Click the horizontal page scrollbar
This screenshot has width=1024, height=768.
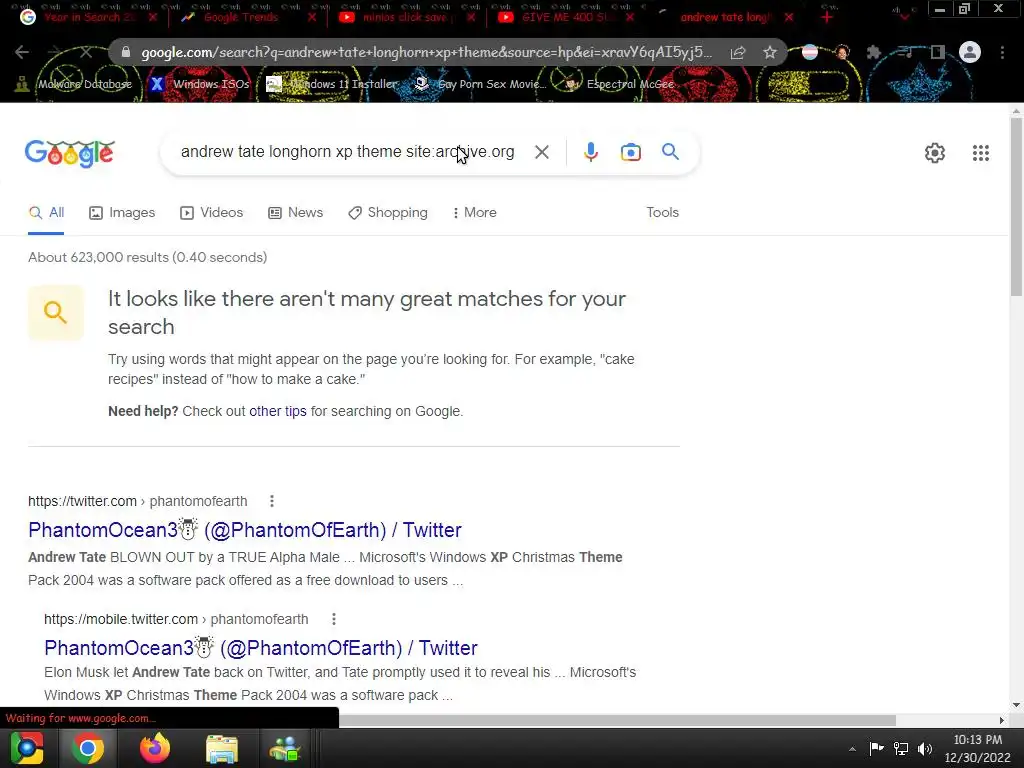pyautogui.click(x=617, y=720)
